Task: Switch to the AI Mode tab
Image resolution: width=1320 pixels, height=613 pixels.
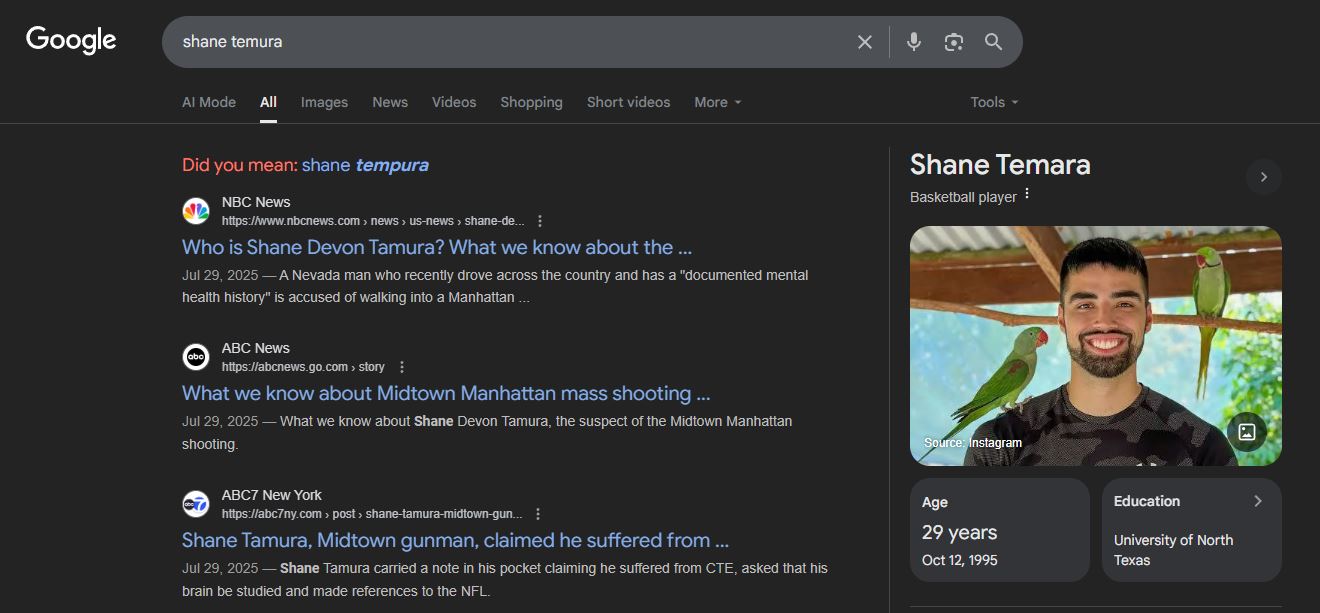Action: pos(209,102)
